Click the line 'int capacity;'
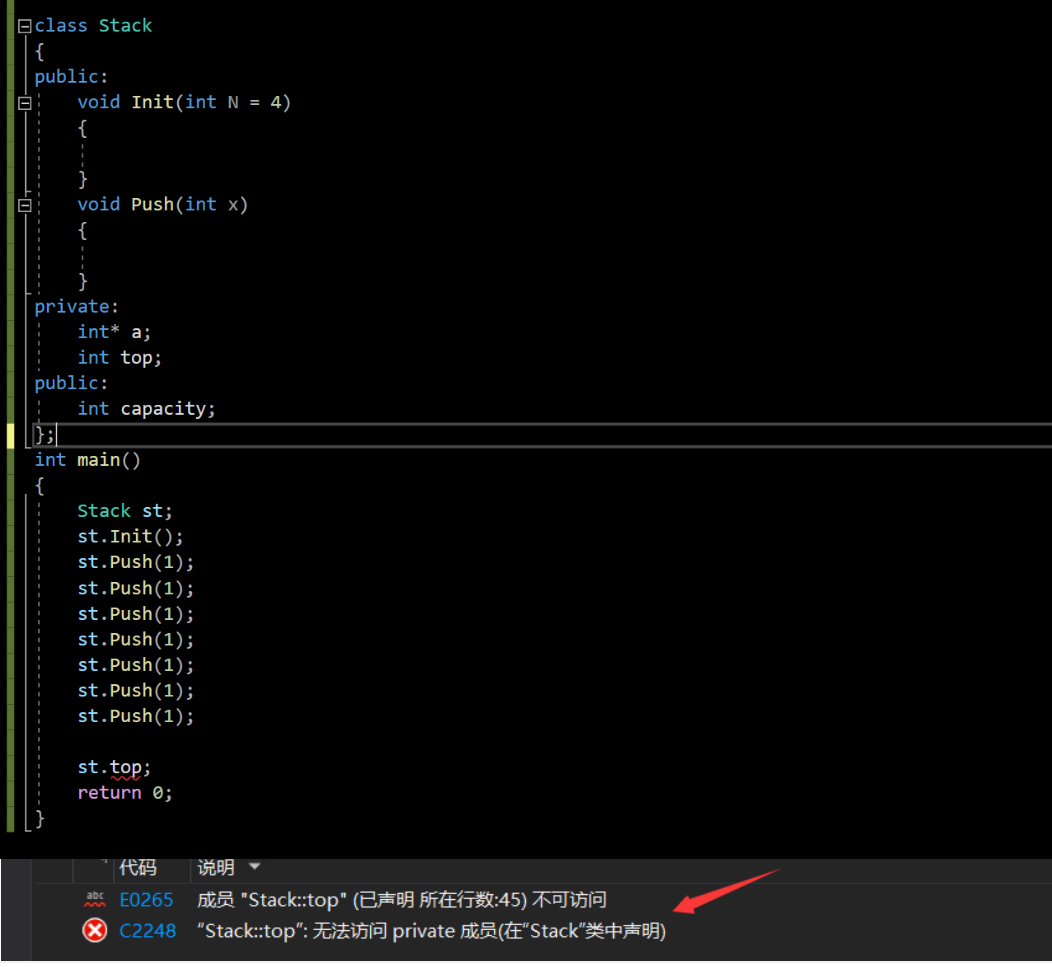The width and height of the screenshot is (1052, 967). (146, 409)
